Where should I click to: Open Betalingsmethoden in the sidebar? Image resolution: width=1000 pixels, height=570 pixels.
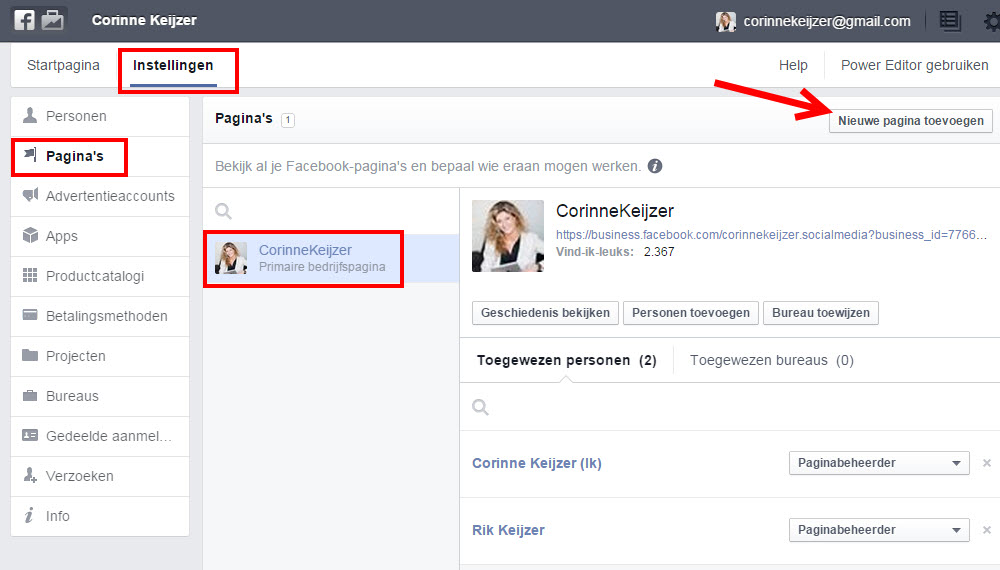tap(106, 316)
